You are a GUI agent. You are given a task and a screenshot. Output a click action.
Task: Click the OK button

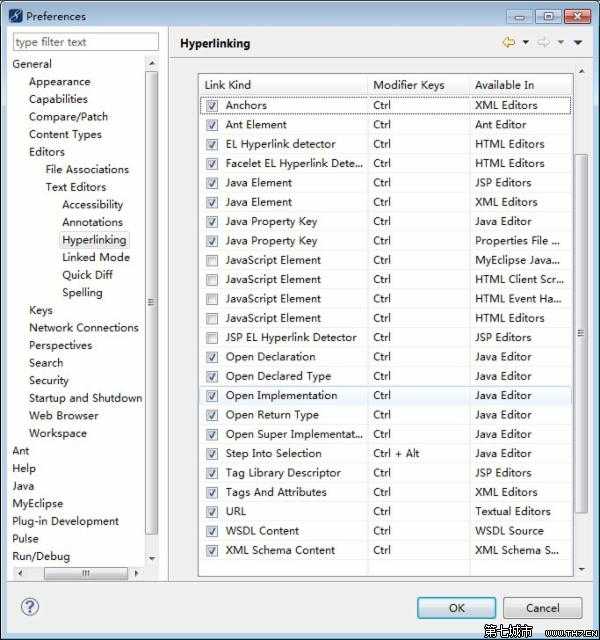pyautogui.click(x=456, y=608)
